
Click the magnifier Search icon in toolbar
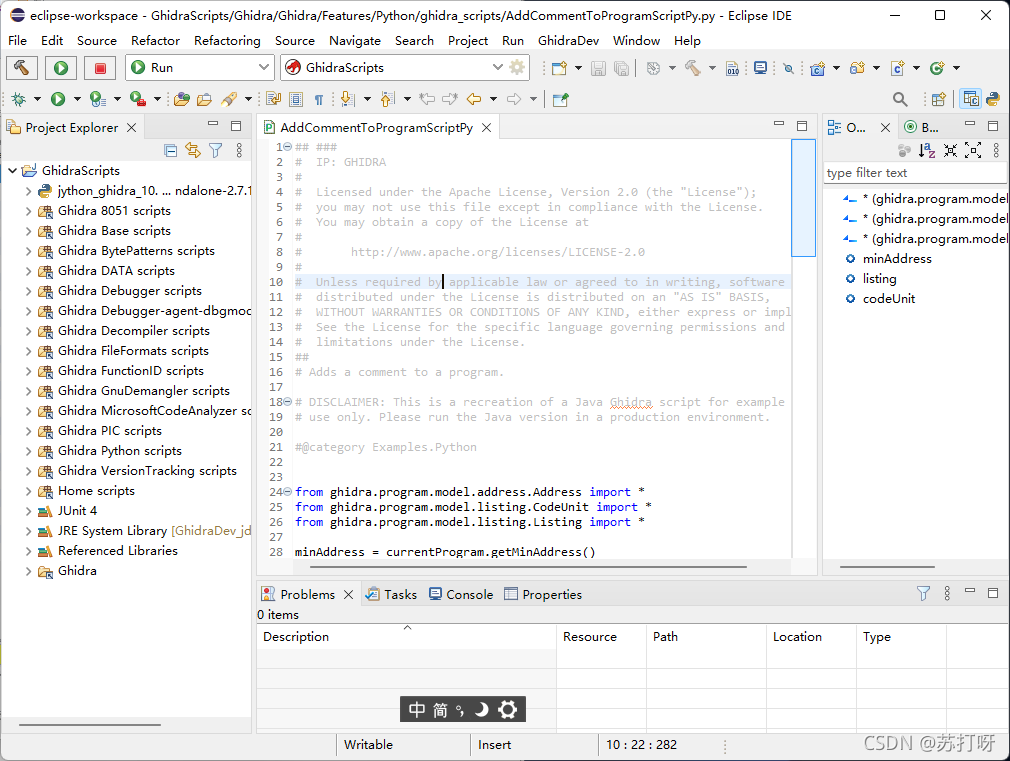pyautogui.click(x=900, y=99)
